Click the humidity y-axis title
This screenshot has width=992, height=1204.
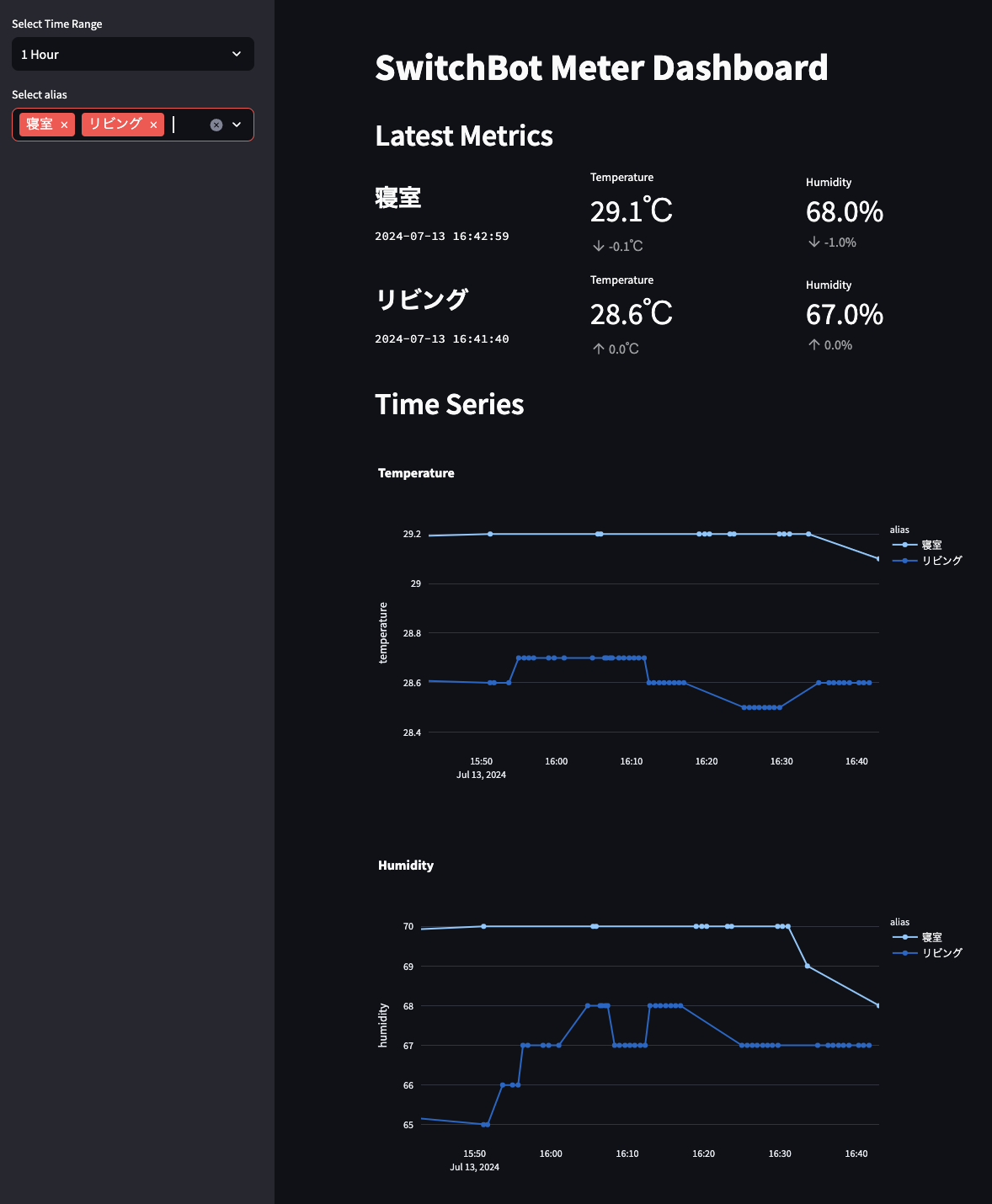(x=383, y=1026)
